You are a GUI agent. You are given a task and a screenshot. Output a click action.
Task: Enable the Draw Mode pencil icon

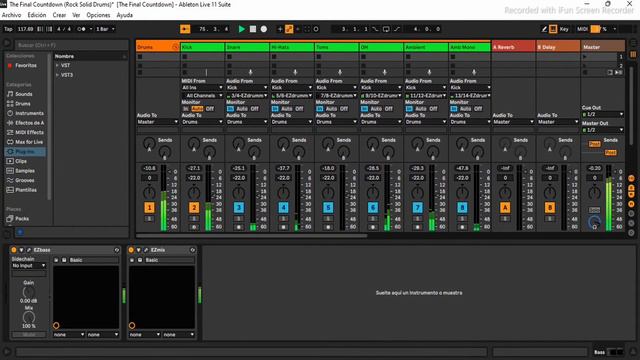[x=544, y=29]
